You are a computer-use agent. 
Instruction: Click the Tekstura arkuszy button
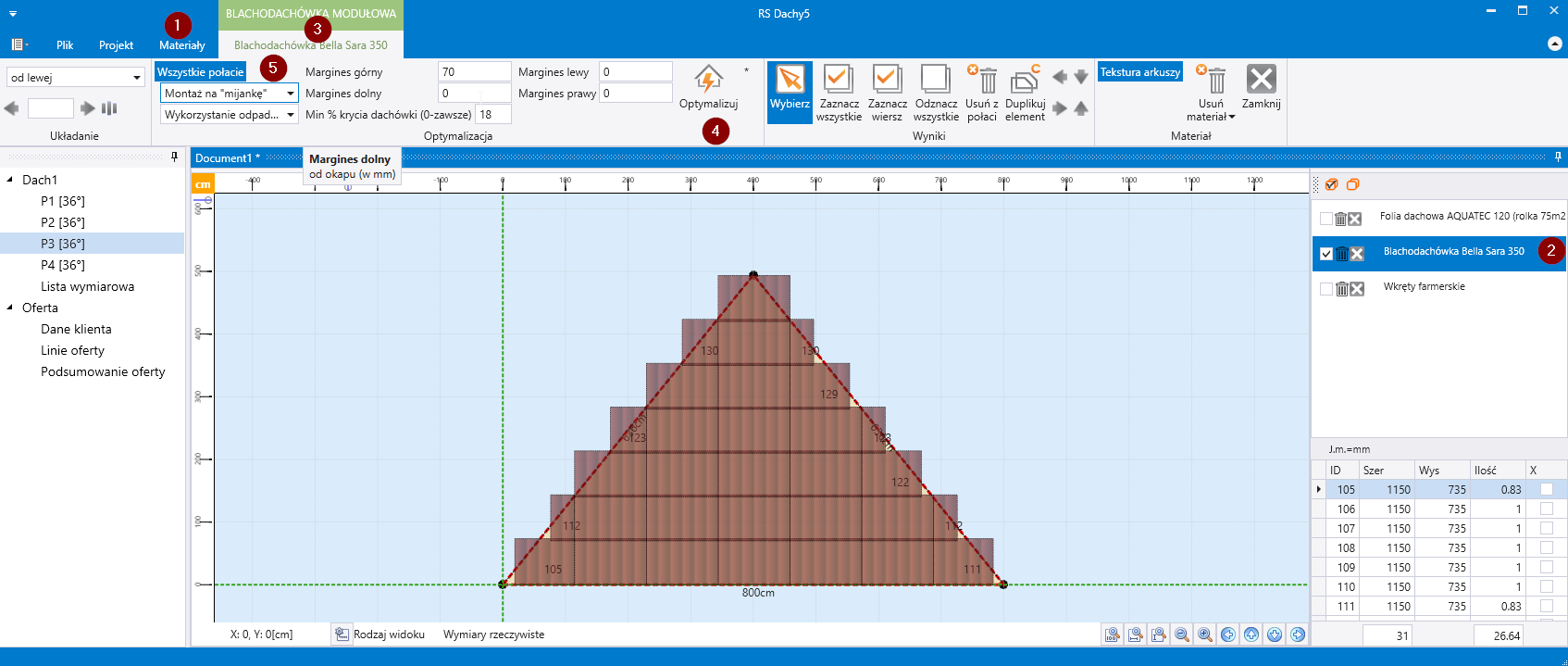coord(1139,72)
